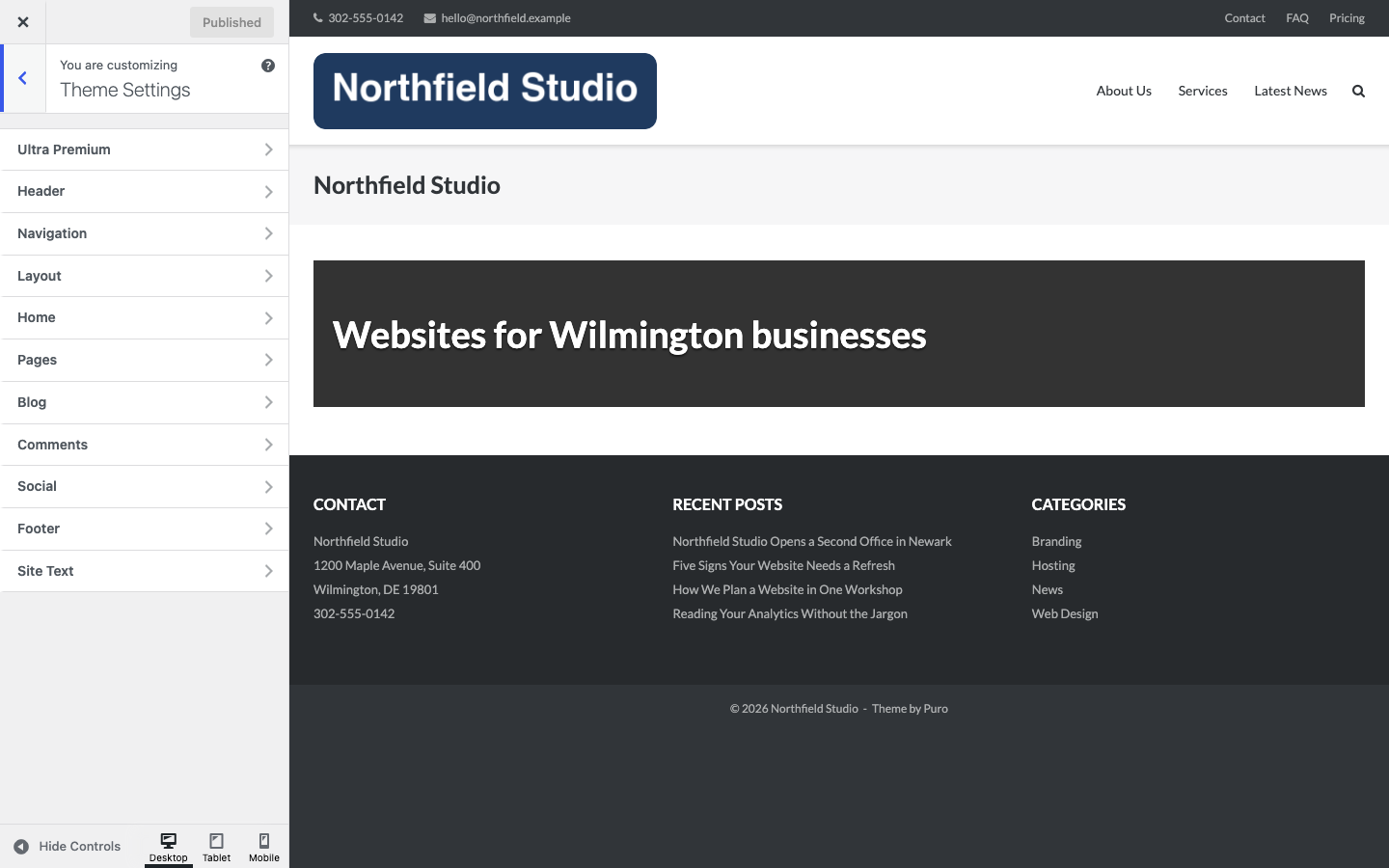Open the help question mark icon

point(268,66)
